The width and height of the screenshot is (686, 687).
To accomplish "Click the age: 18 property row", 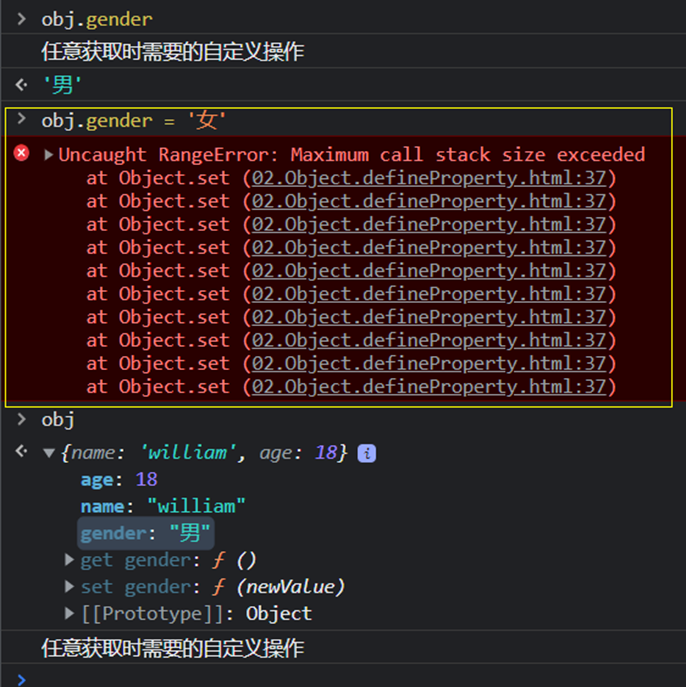I will tap(119, 480).
